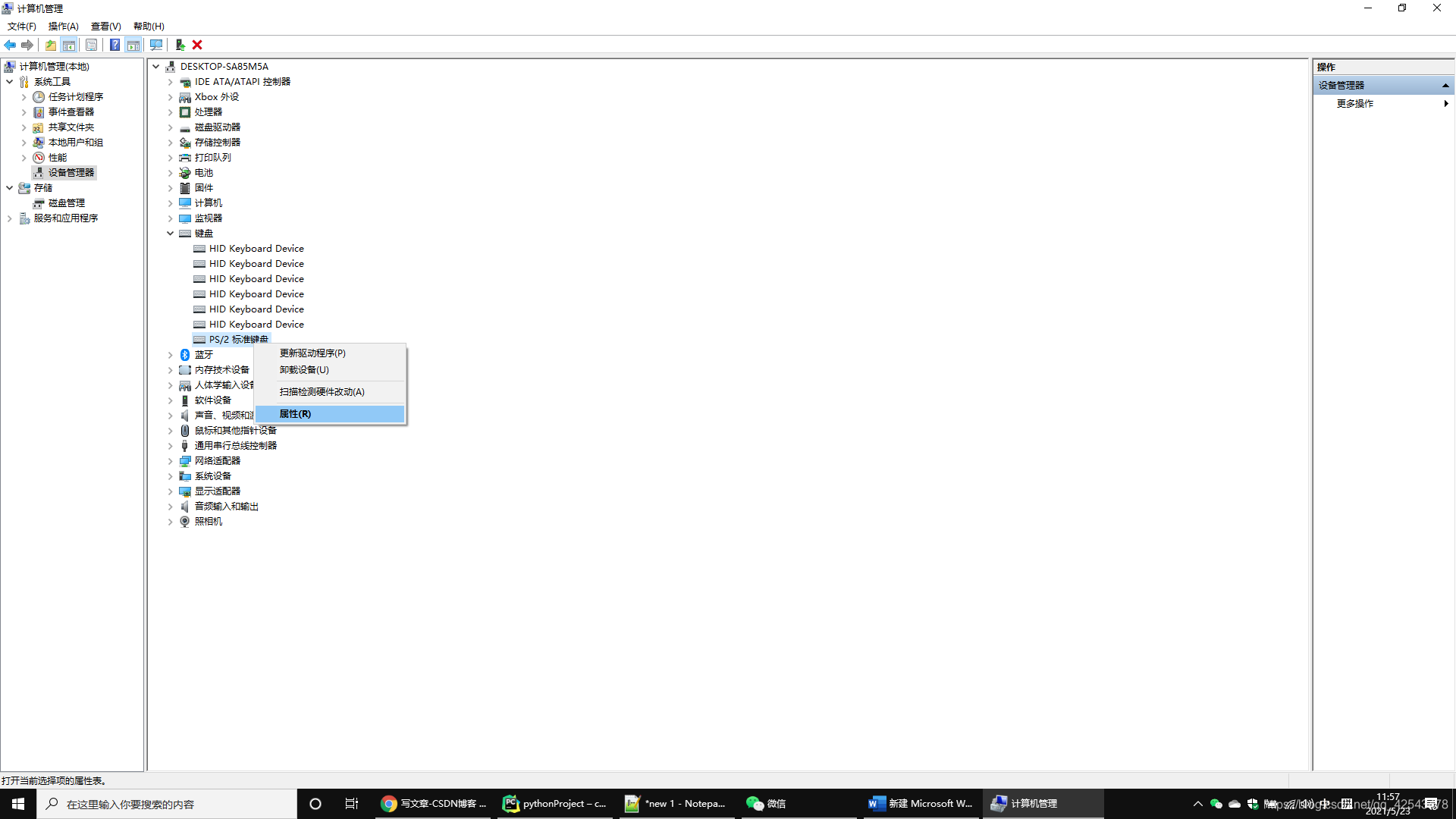Choose 属性(R) in context menu
The width and height of the screenshot is (1456, 819).
click(295, 414)
